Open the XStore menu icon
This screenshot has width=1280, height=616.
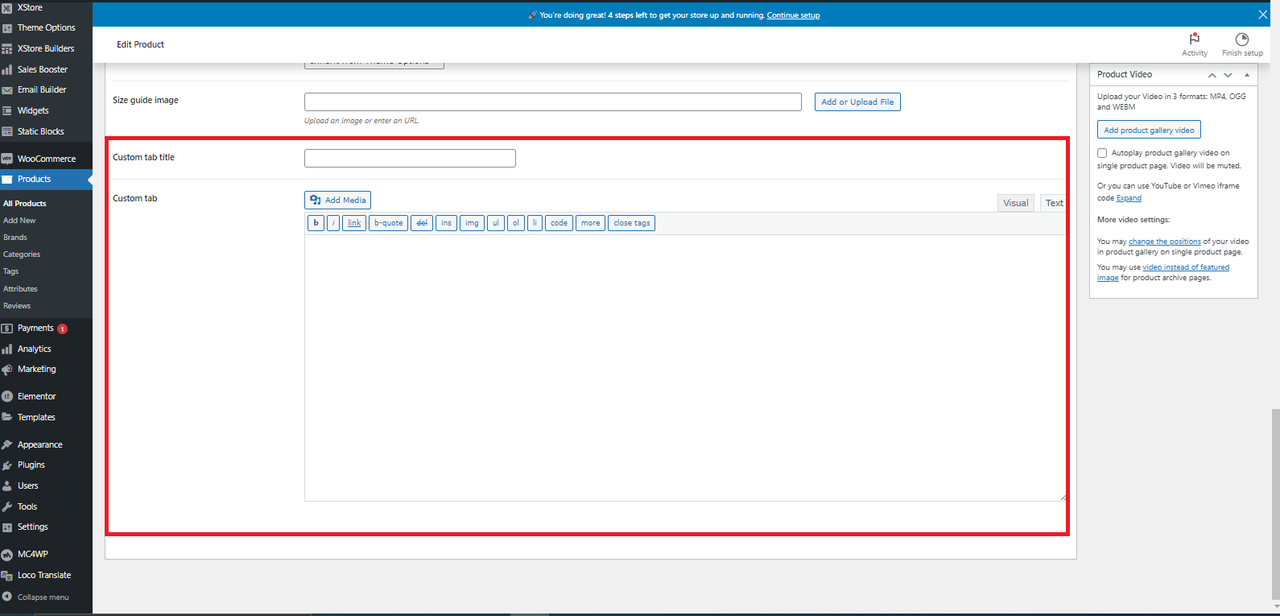coord(7,7)
